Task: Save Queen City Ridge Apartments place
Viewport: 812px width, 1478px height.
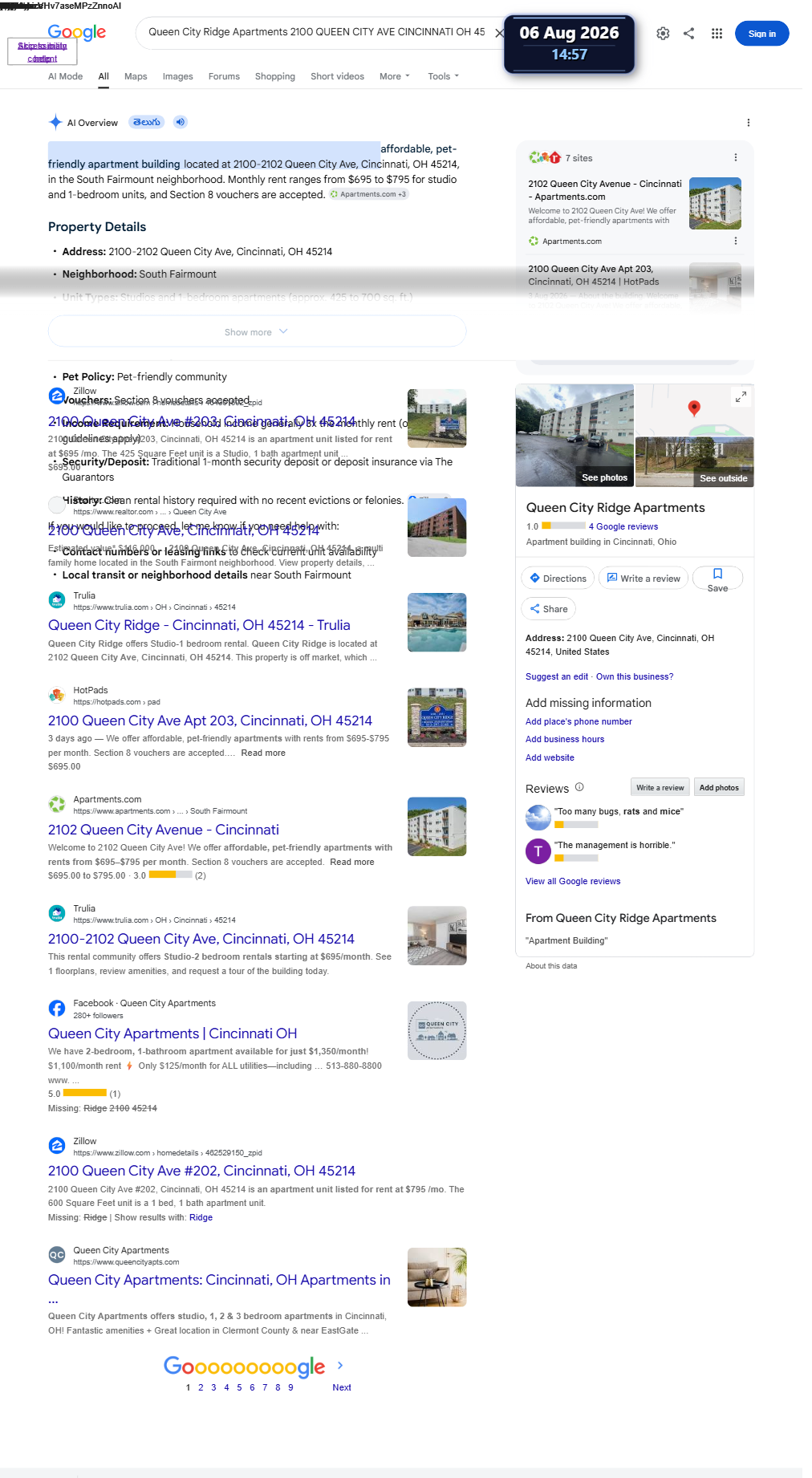Action: (x=717, y=579)
